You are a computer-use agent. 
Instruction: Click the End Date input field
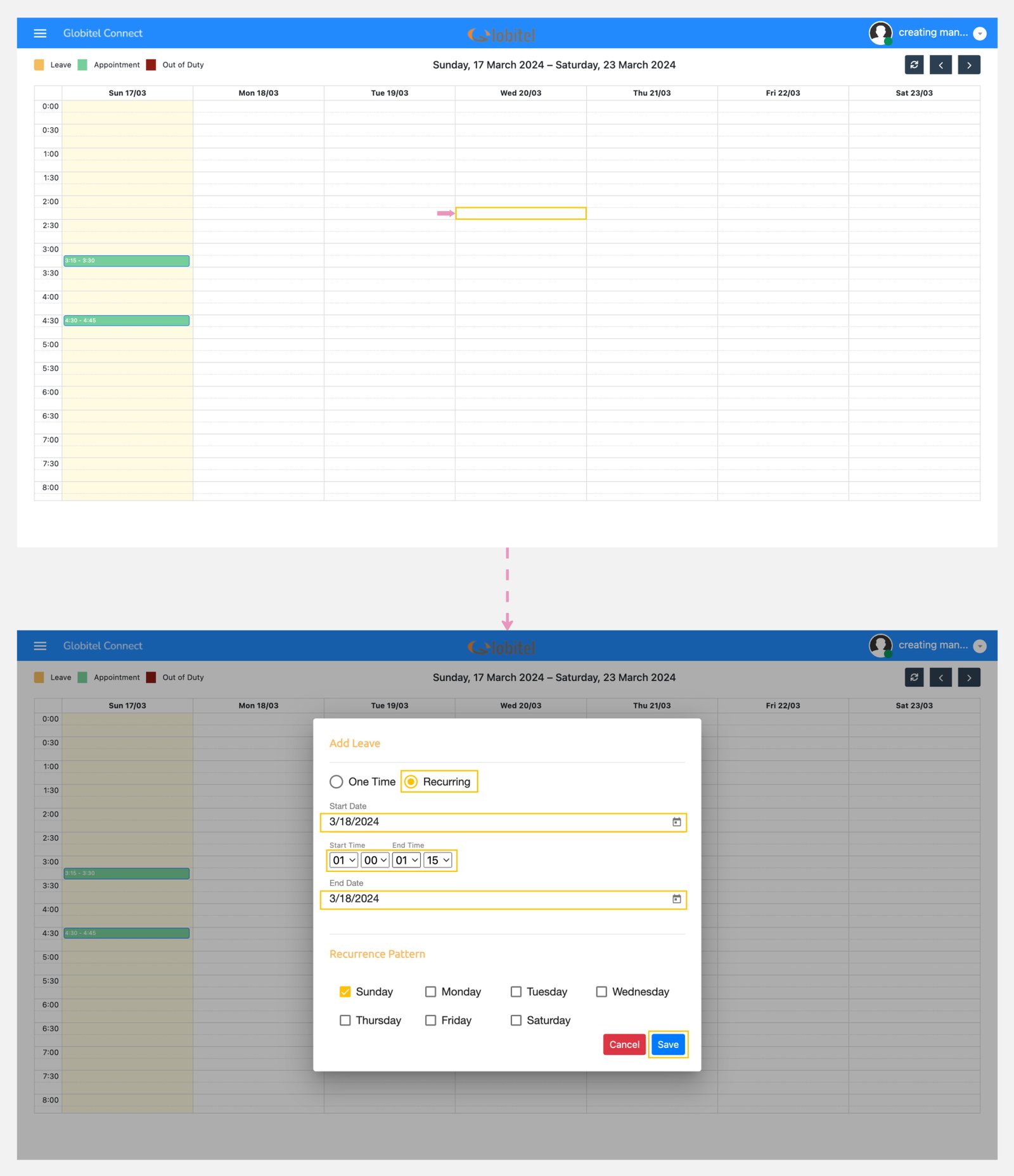[x=494, y=899]
